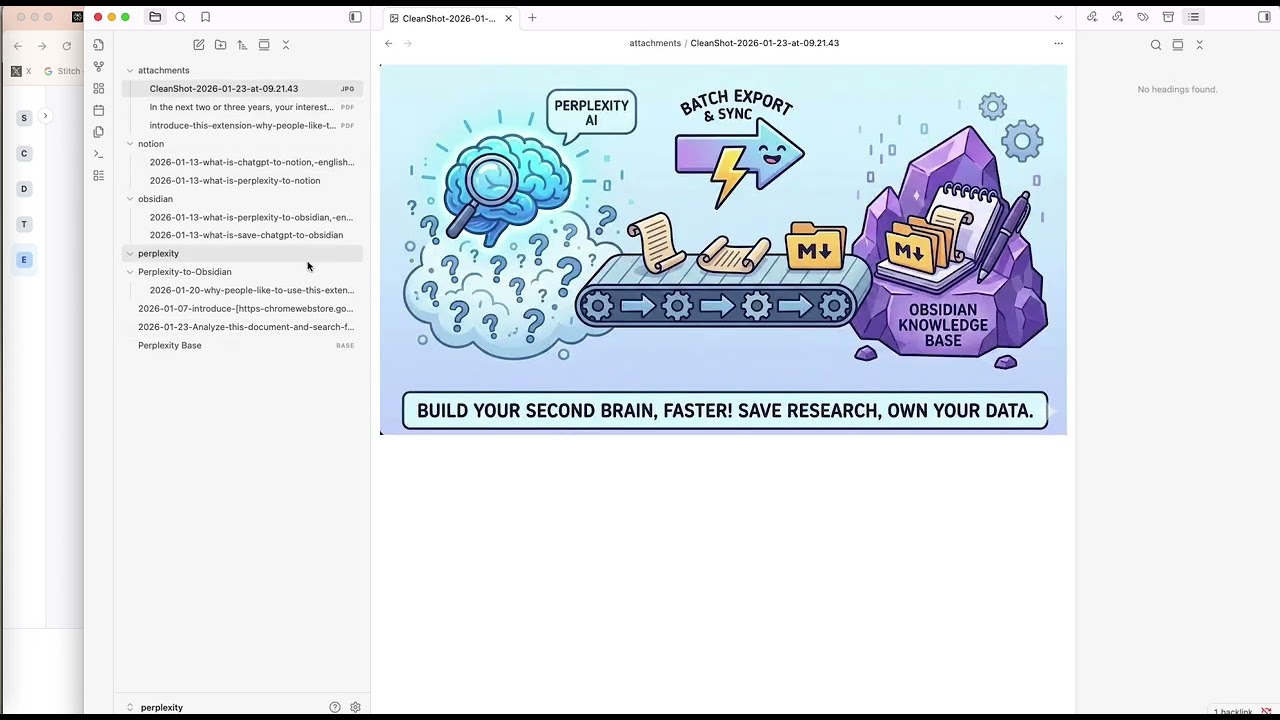This screenshot has height=720, width=1280.
Task: Show backlinks tab in right sidebar
Action: (x=1092, y=17)
